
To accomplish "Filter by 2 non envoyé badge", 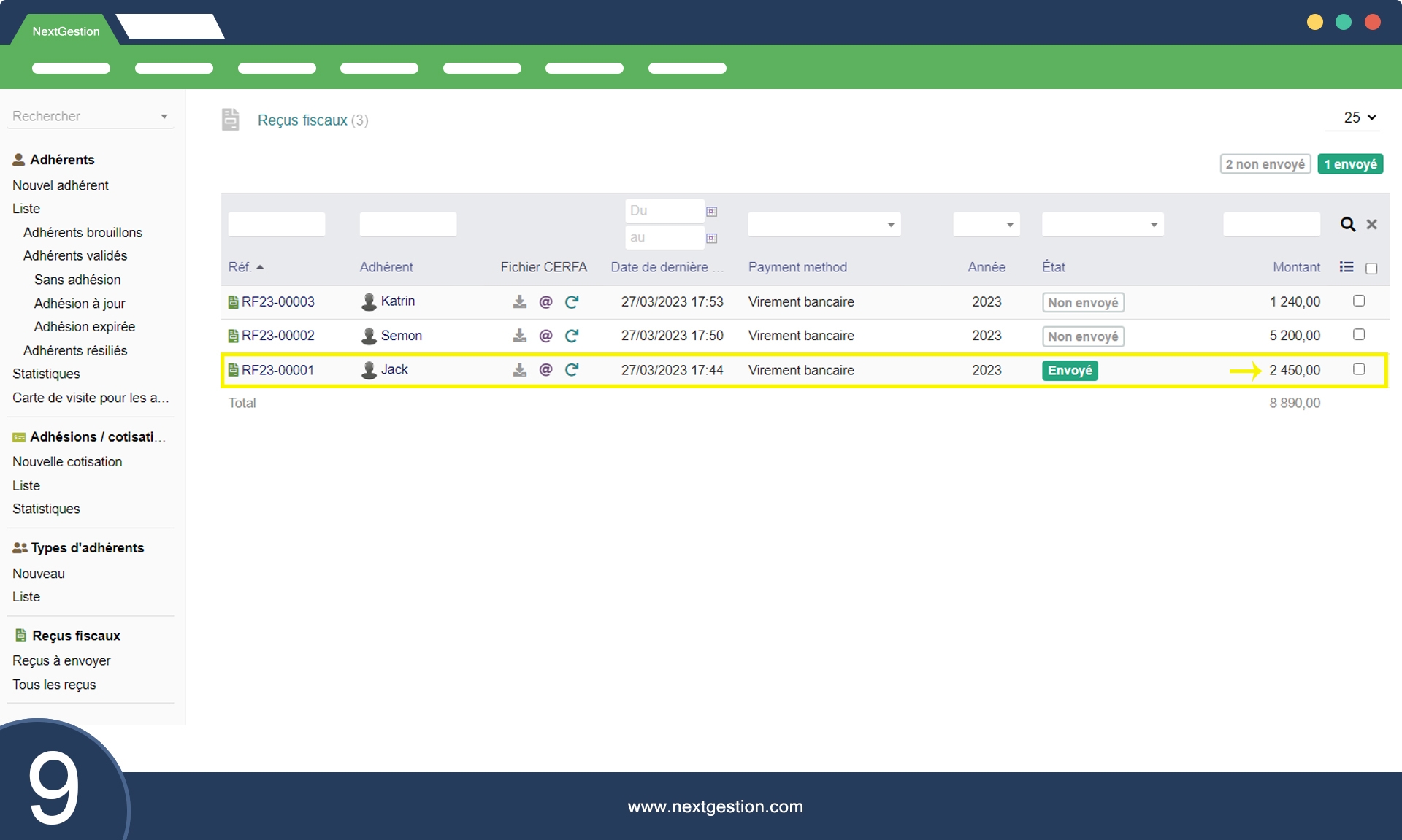I will (1265, 164).
